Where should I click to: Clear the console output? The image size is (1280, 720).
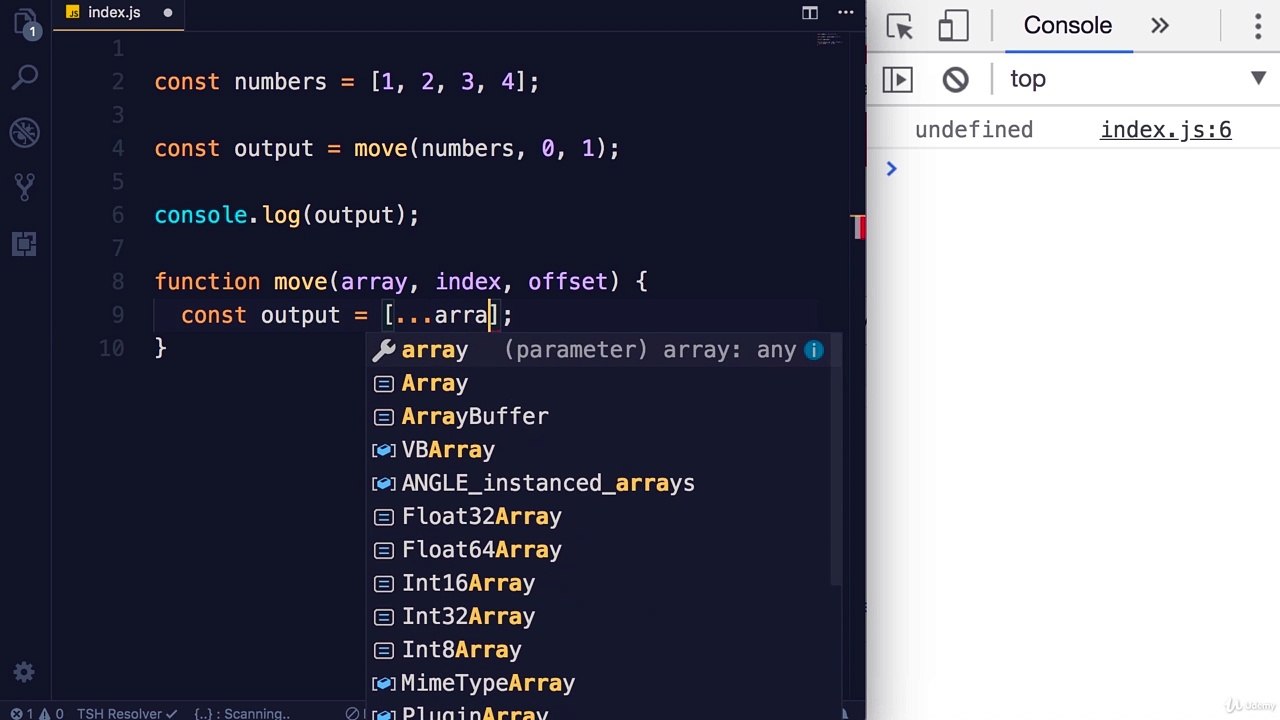955,79
